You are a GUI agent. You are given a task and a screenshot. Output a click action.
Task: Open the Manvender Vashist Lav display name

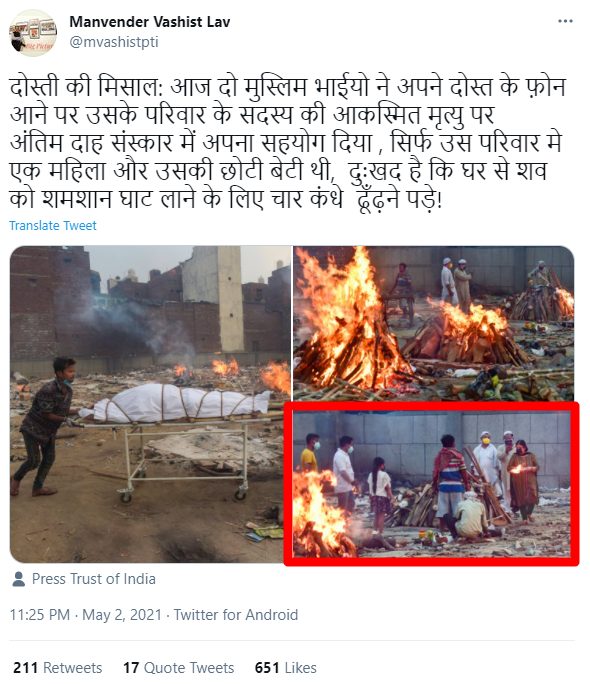click(x=150, y=22)
